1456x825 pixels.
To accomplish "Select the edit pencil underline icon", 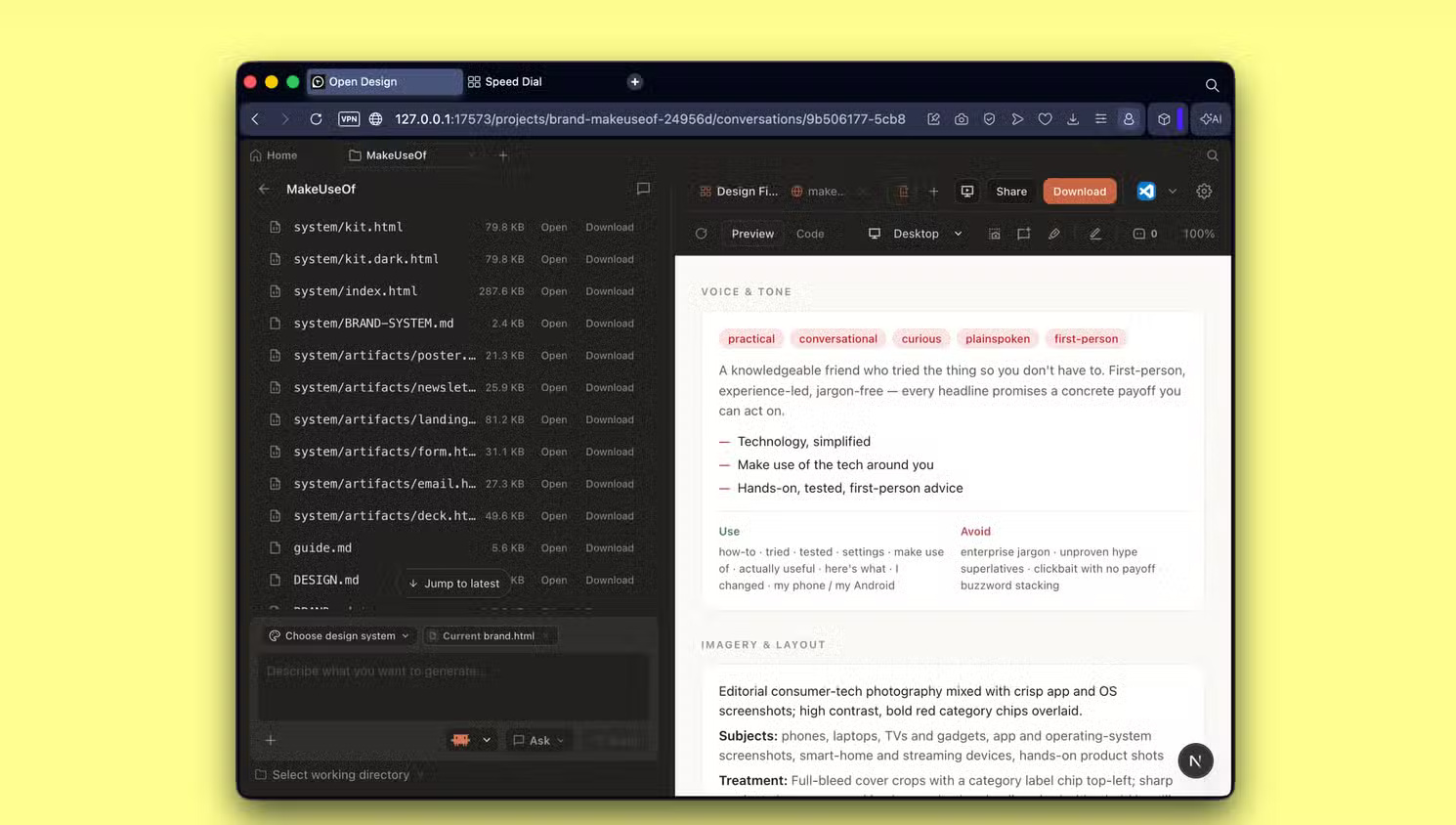I will coord(1095,234).
